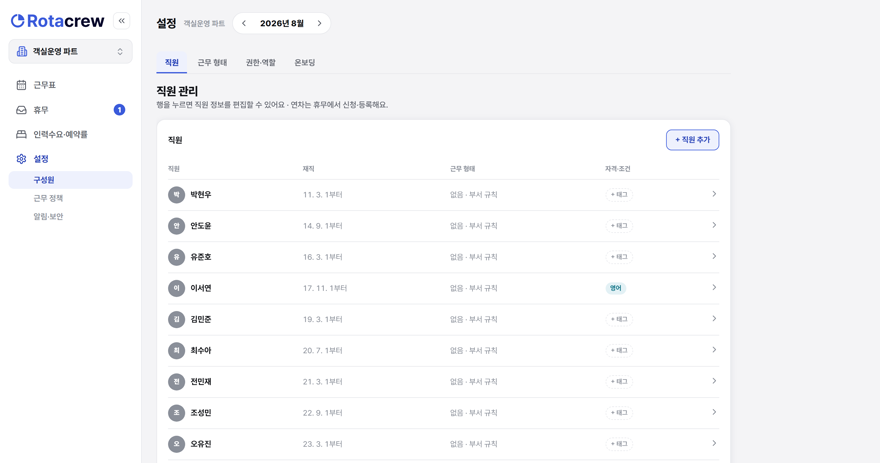Open 설정 in the sidebar

tap(71, 159)
